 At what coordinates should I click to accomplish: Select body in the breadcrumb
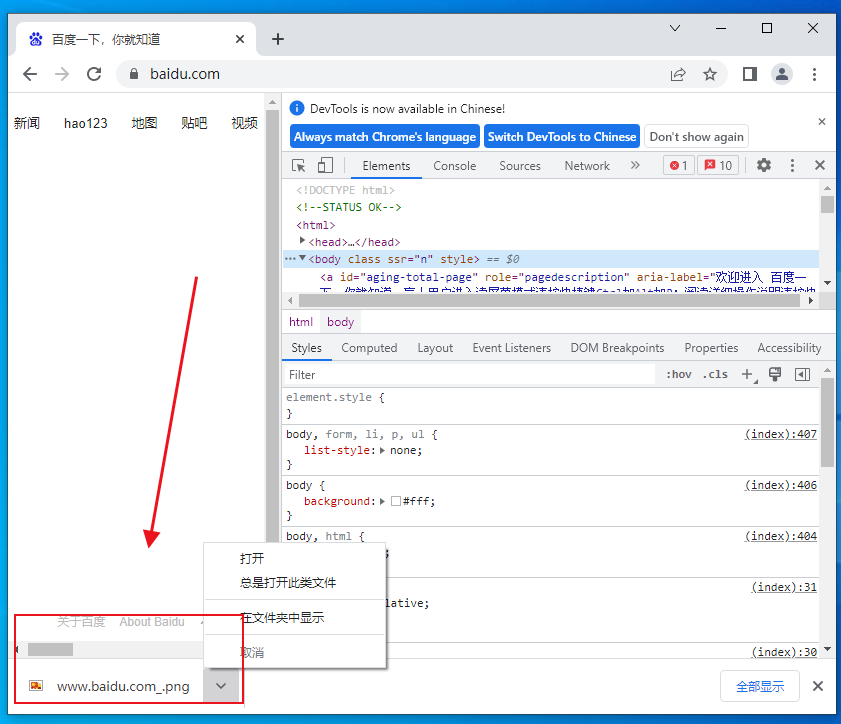coord(341,322)
